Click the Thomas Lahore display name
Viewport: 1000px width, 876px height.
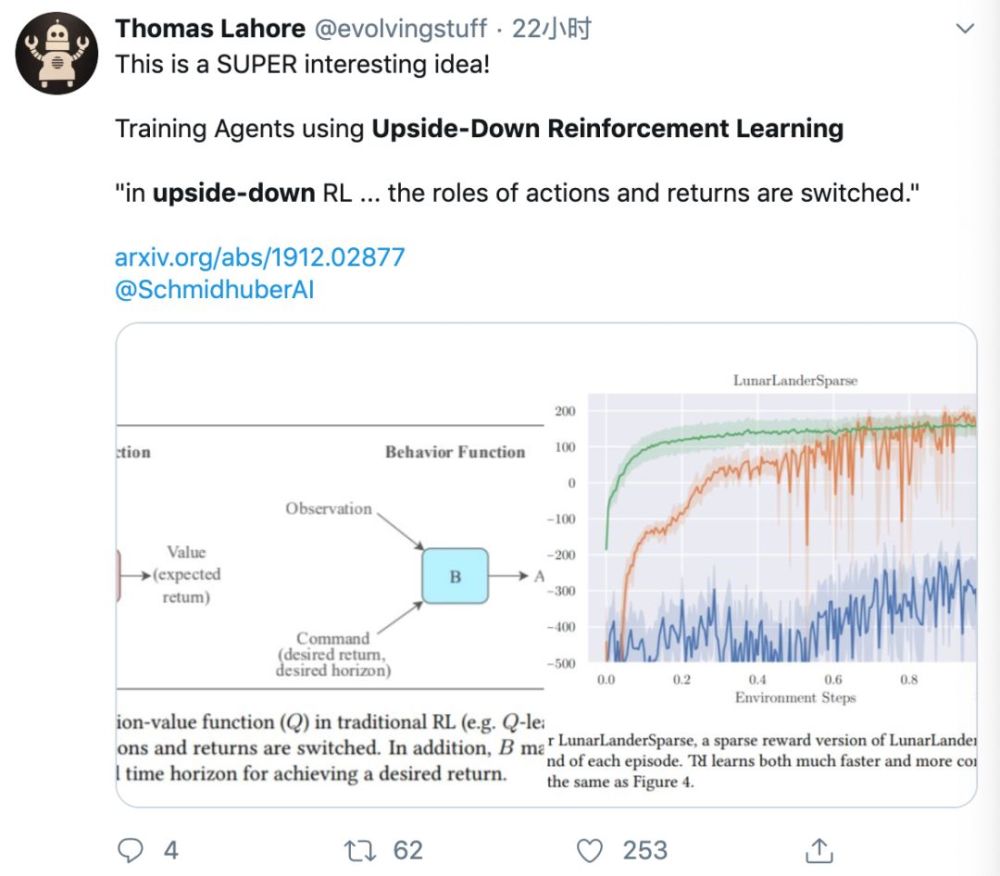(210, 28)
